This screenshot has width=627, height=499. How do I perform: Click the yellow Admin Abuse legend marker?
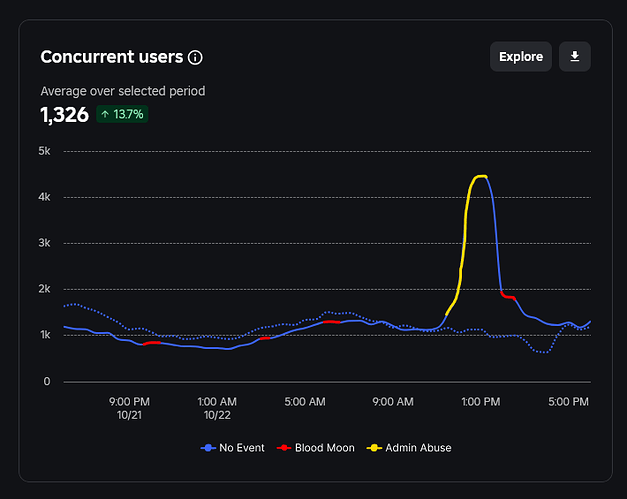click(x=374, y=448)
